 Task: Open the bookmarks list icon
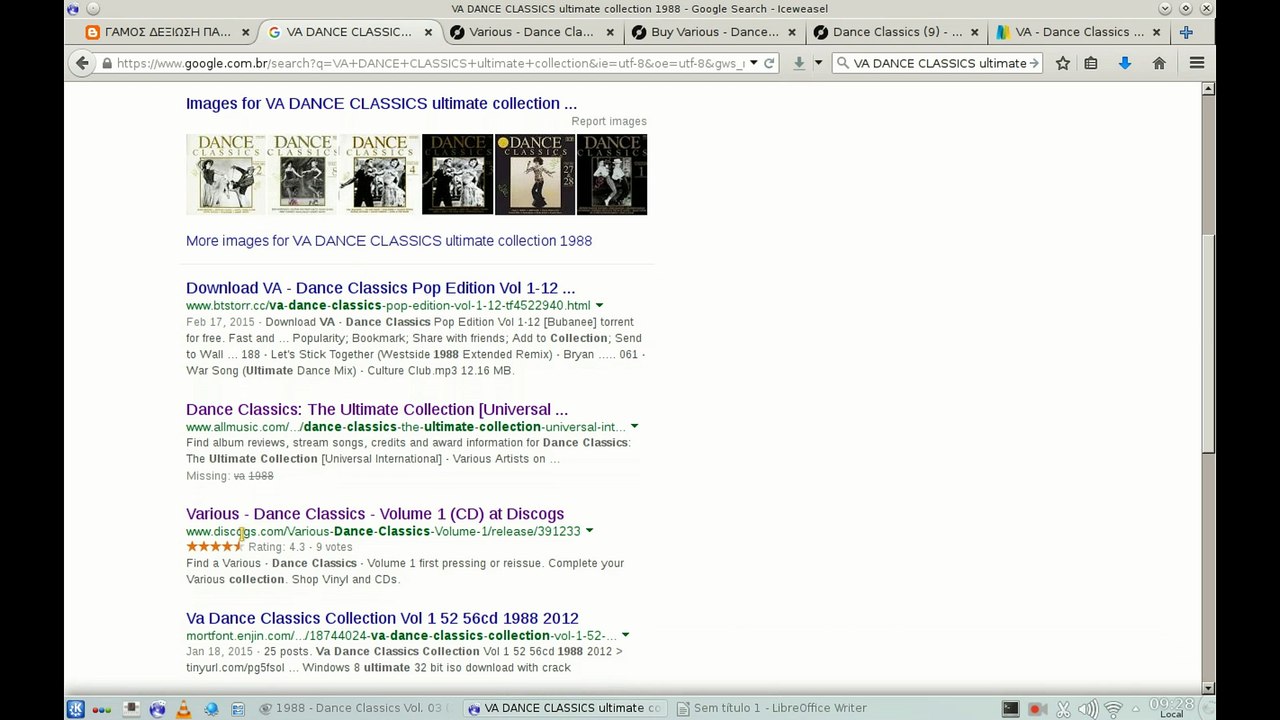pyautogui.click(x=1091, y=63)
